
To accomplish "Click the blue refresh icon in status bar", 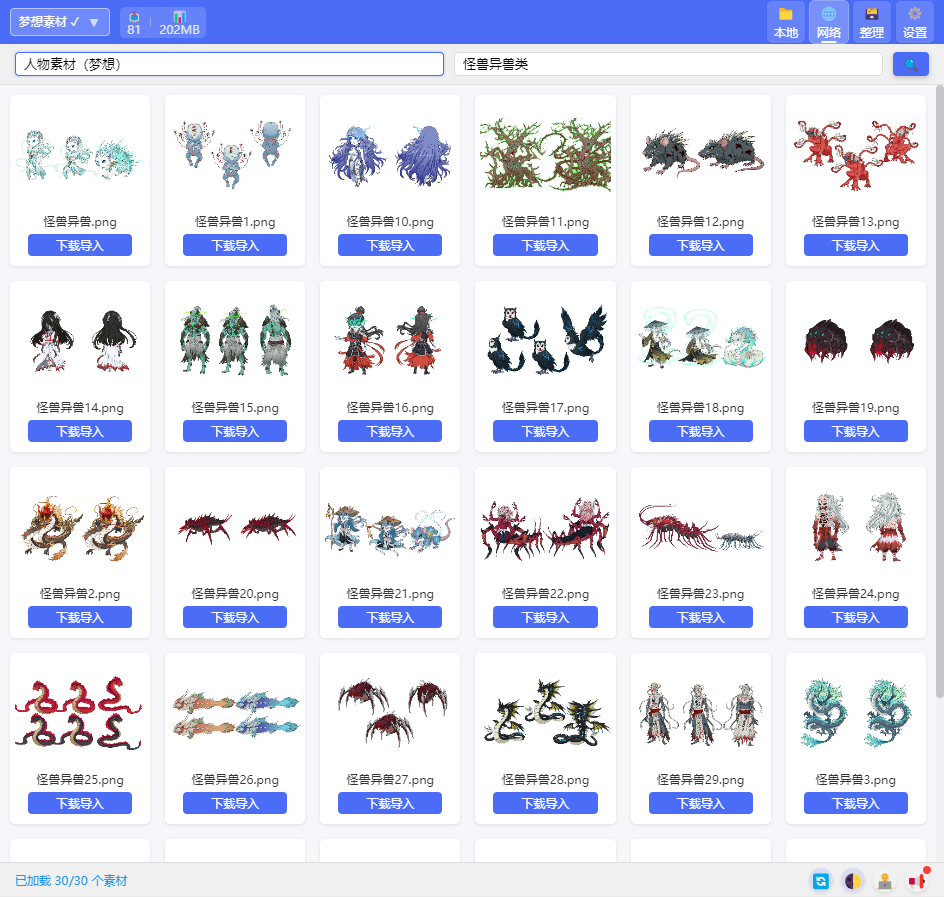I will pyautogui.click(x=821, y=881).
